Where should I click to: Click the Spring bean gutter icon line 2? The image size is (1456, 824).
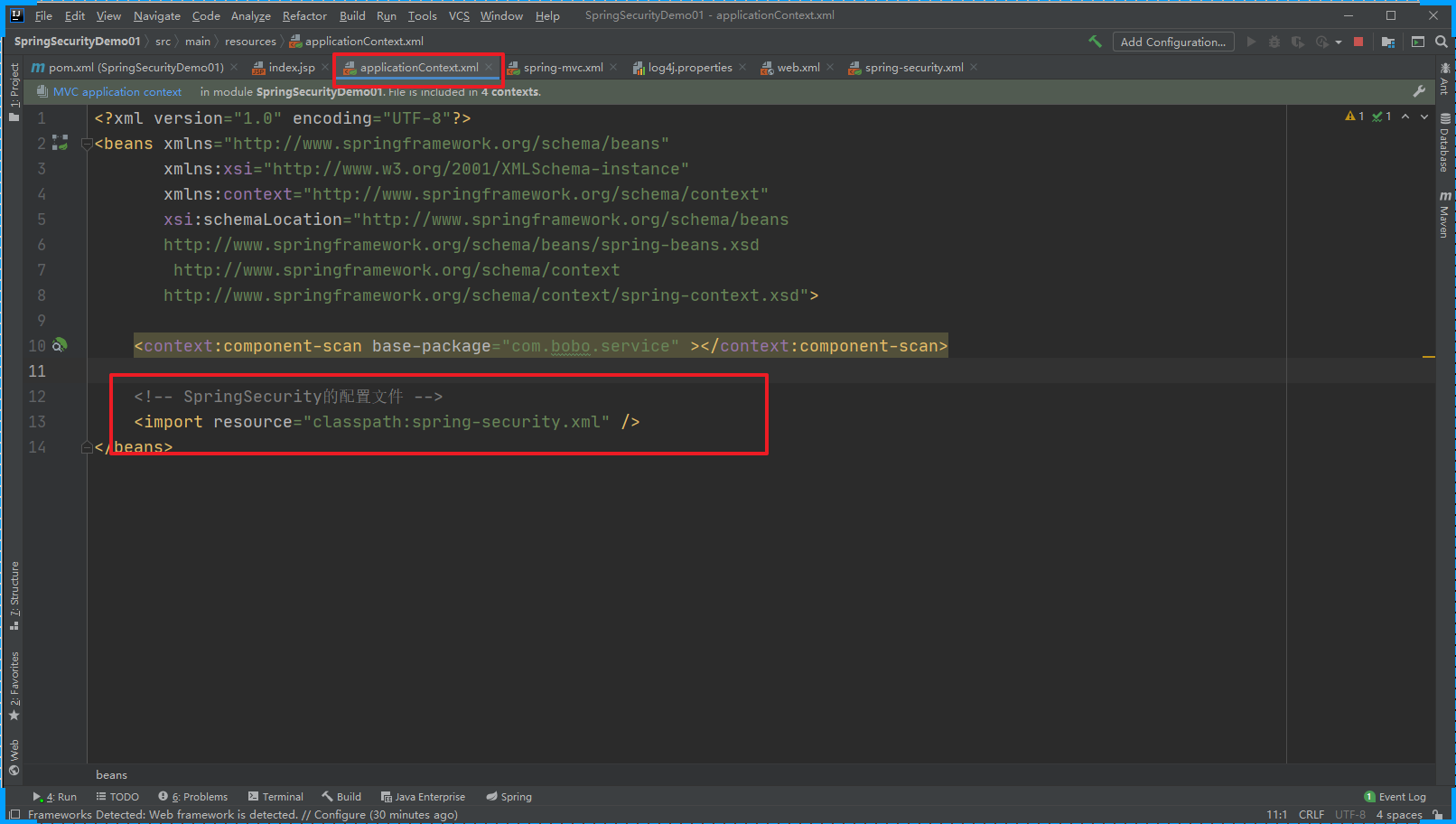[60, 143]
